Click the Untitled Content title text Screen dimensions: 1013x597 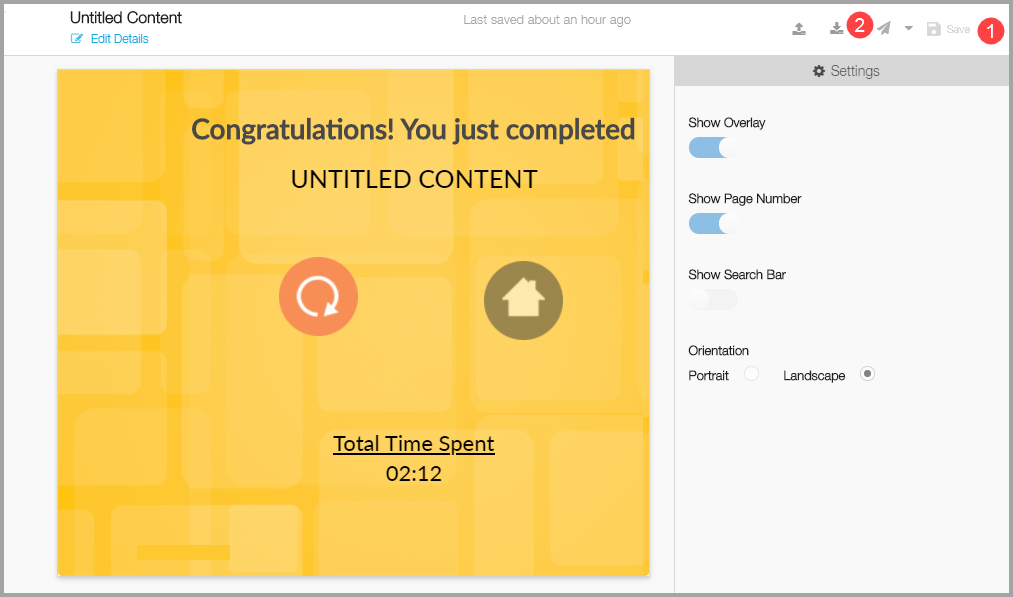click(x=126, y=18)
